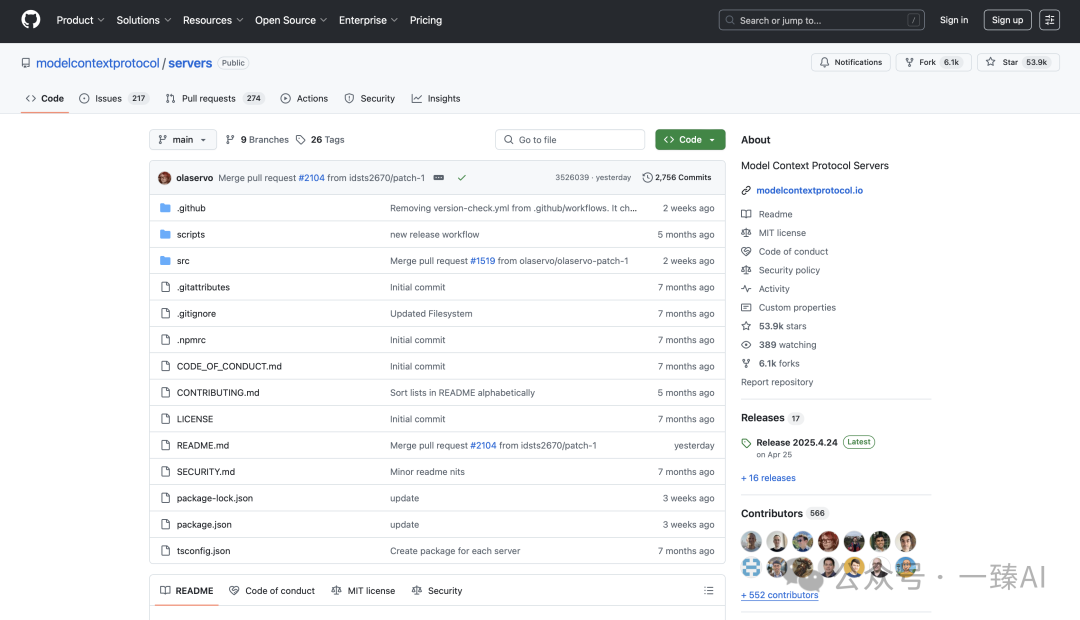This screenshot has width=1080, height=620.
Task: Open pull request #2104 in commit bar
Action: 311,178
